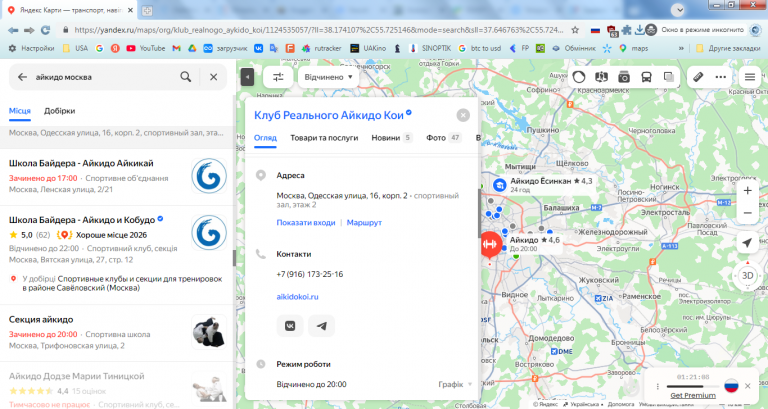Open the Товари та послуги tab
Image resolution: width=768 pixels, height=409 pixels.
click(x=324, y=138)
